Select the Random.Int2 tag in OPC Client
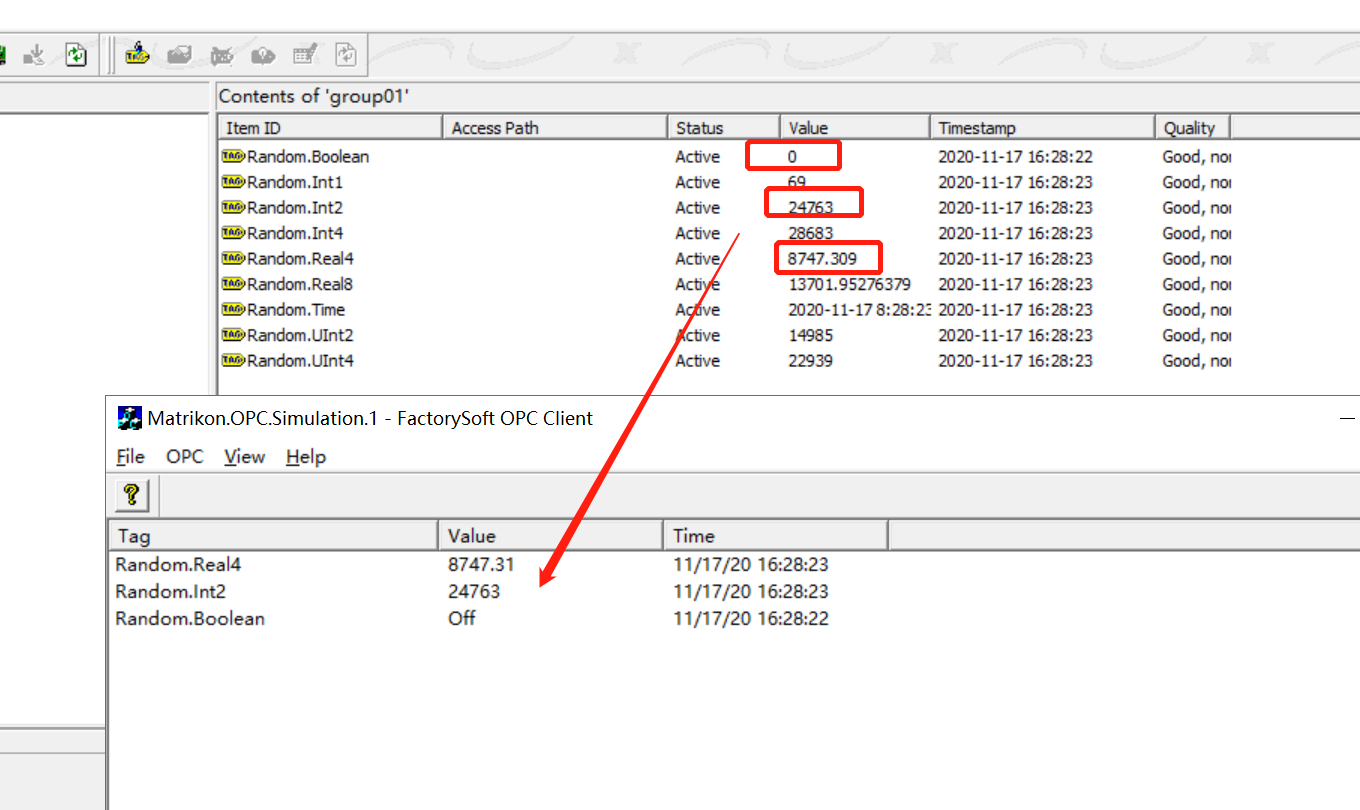Screen dimensions: 1360x810 170,591
